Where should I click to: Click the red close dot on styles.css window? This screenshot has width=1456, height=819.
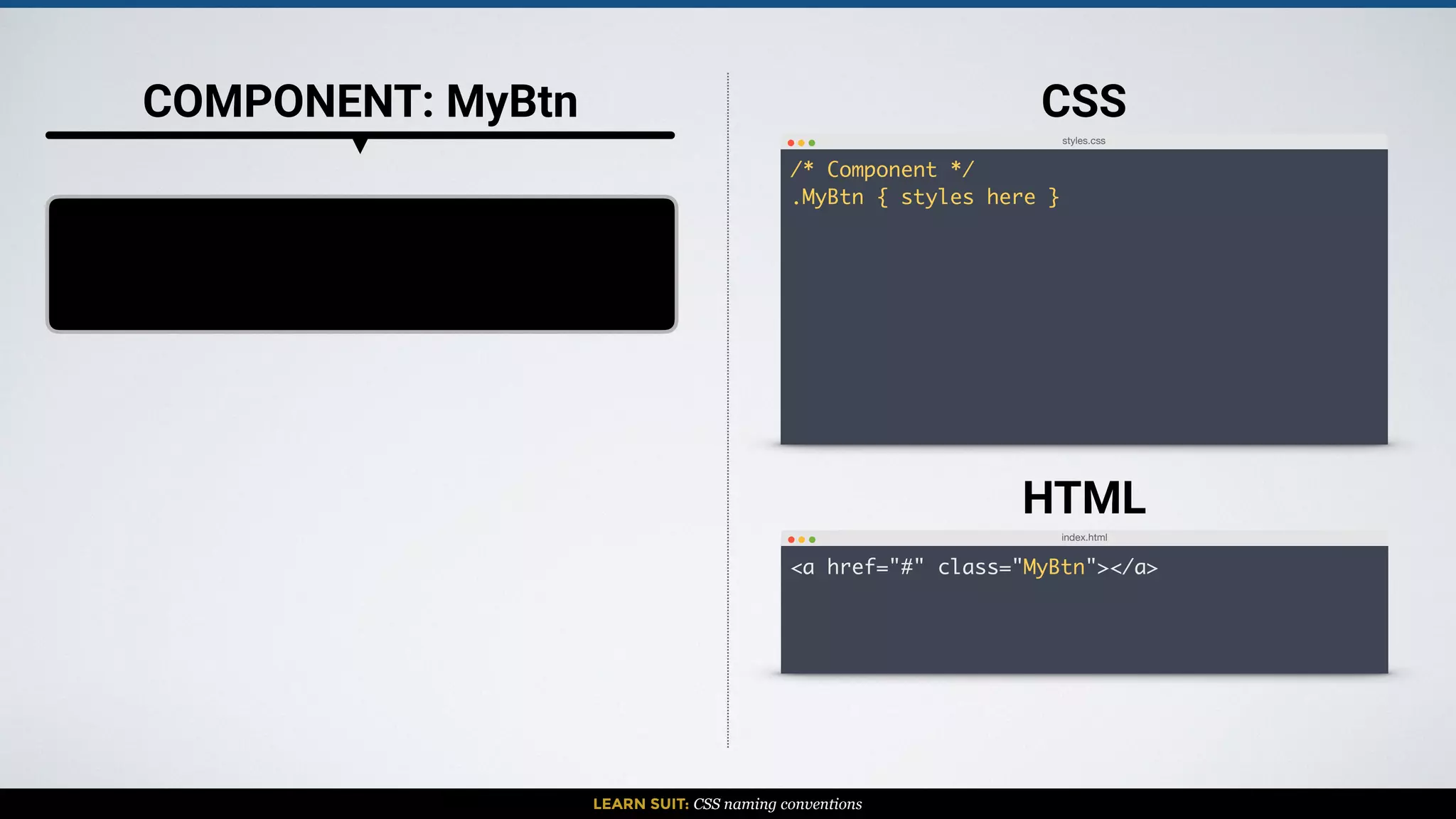click(x=791, y=143)
